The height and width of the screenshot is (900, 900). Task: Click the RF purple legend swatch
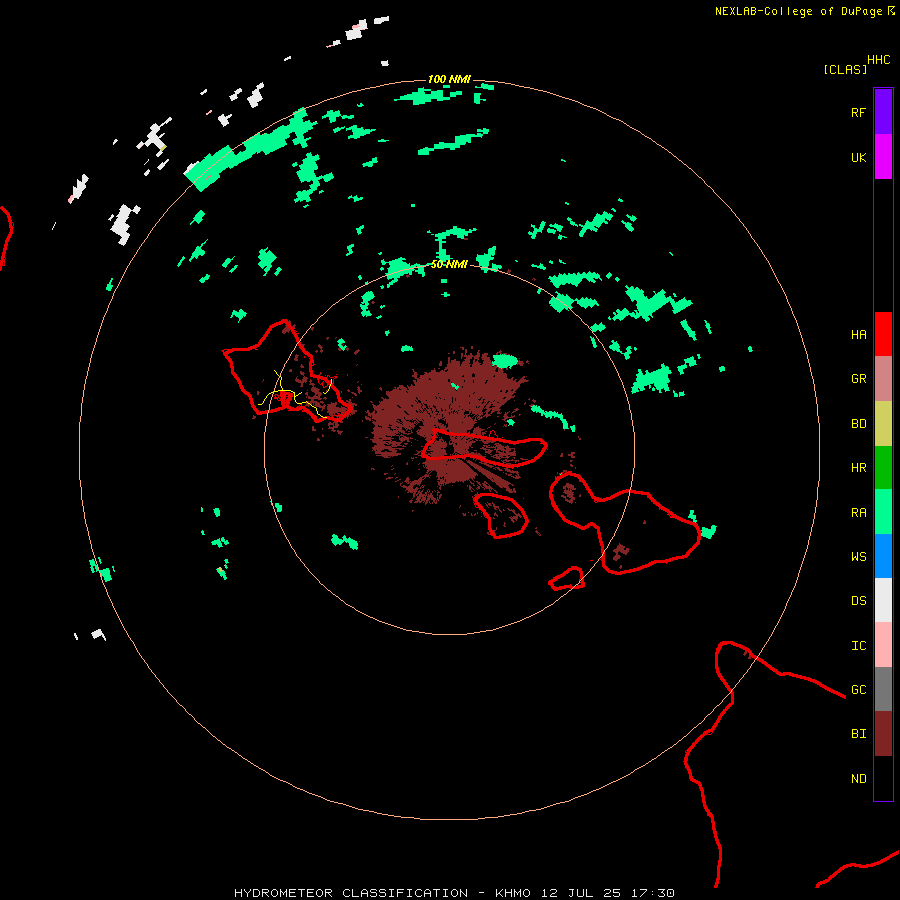pyautogui.click(x=883, y=112)
